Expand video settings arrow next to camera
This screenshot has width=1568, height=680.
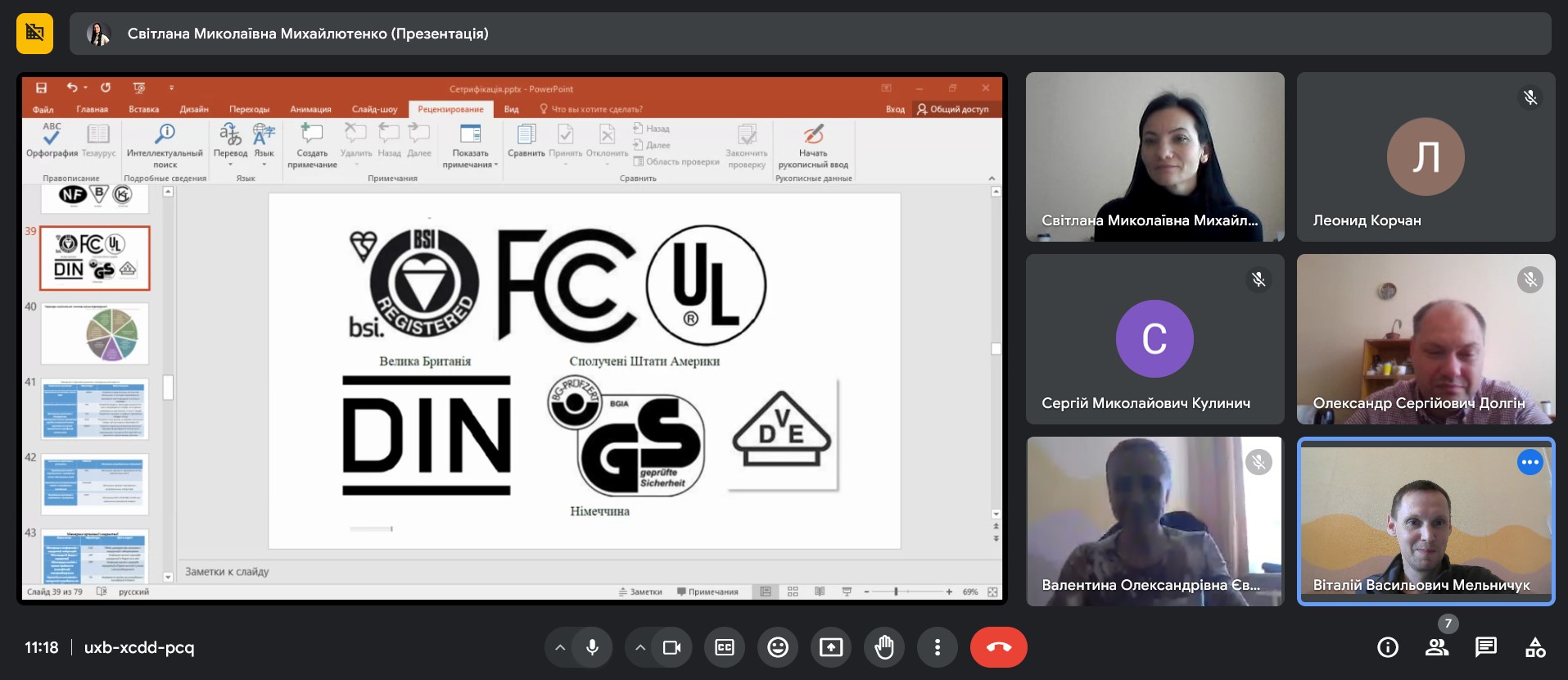pyautogui.click(x=640, y=647)
